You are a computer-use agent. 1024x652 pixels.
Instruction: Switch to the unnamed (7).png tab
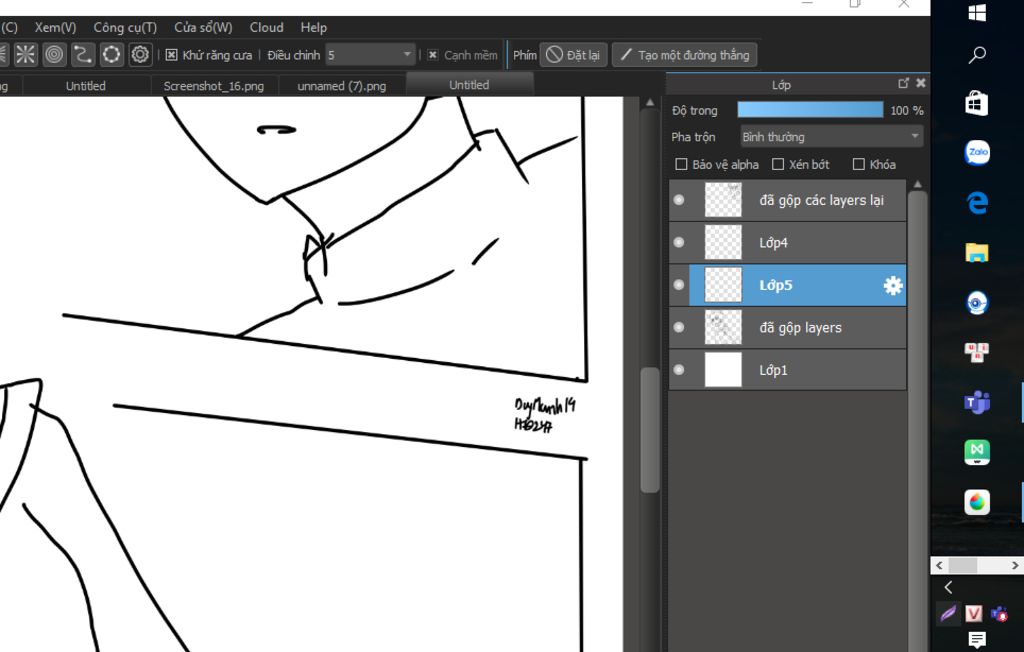[342, 86]
